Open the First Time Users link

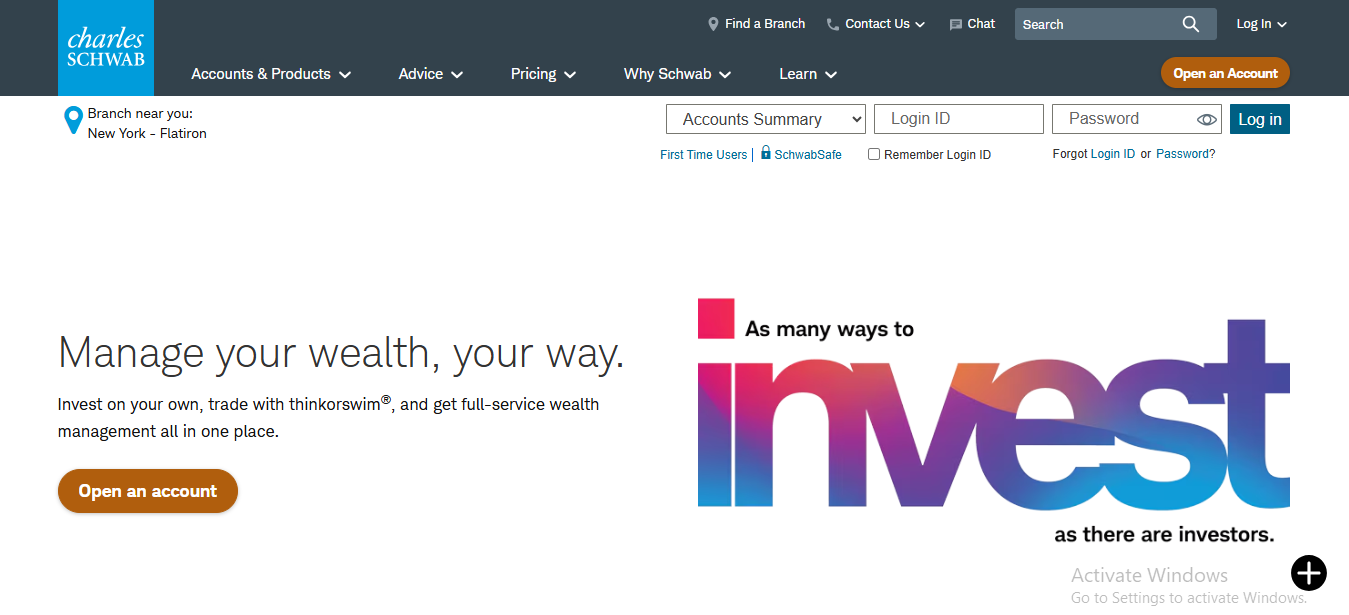pos(703,155)
